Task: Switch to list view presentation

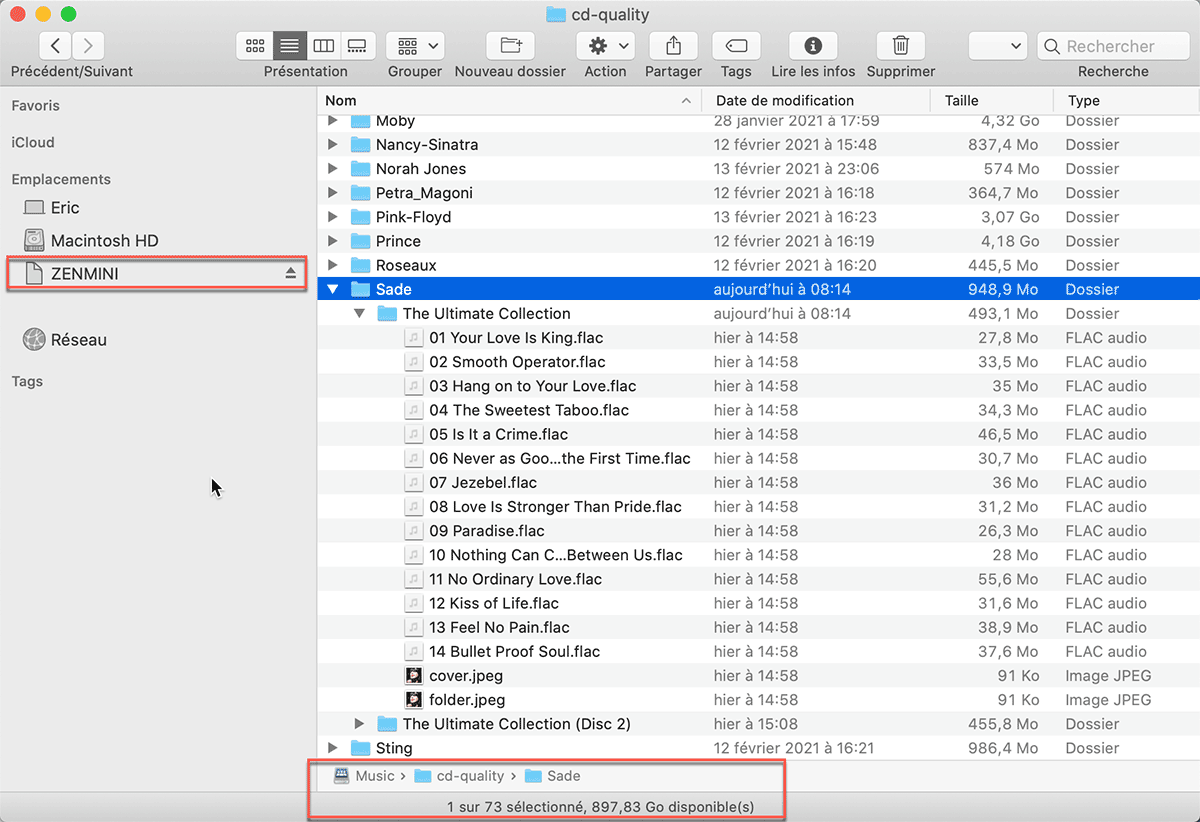Action: coord(289,45)
